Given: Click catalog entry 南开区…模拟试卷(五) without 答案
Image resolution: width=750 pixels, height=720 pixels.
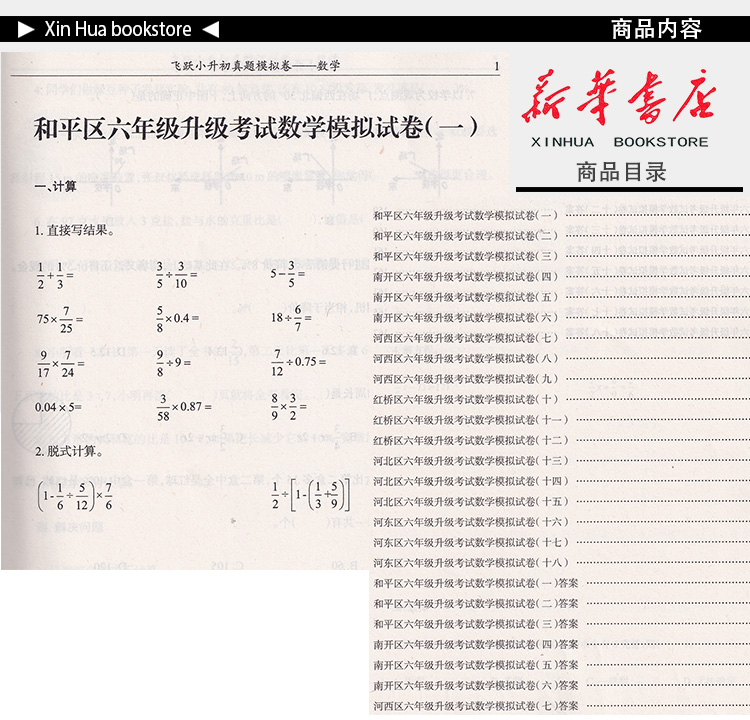Looking at the screenshot, I should tap(465, 297).
